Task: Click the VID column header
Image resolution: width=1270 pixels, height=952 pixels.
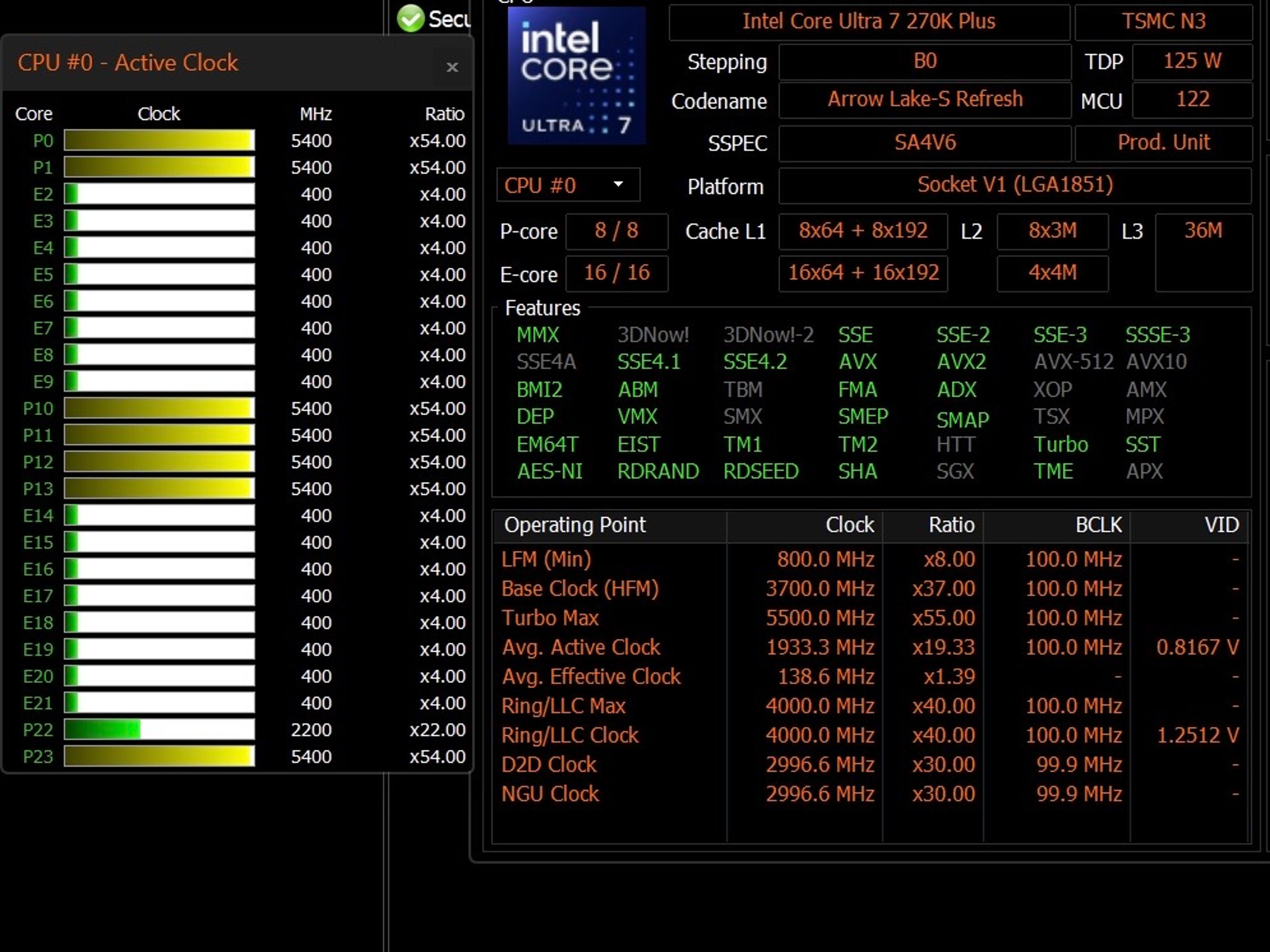Action: [x=1189, y=526]
